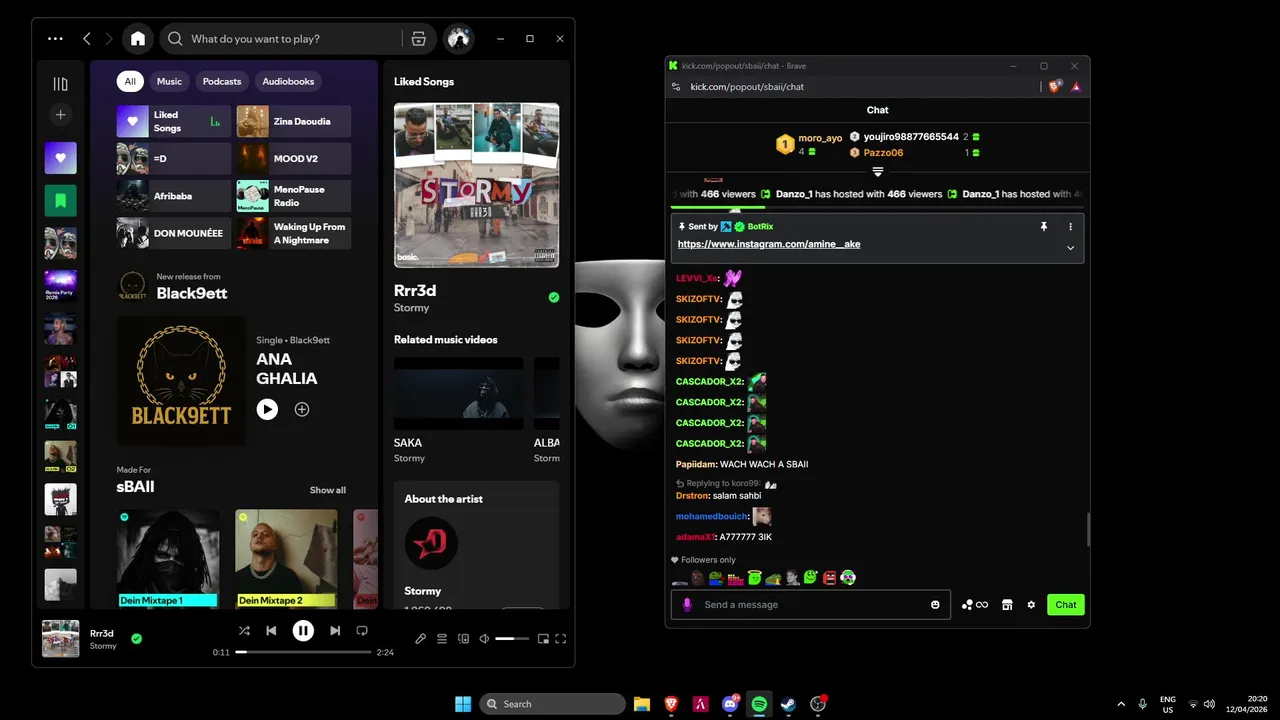Toggle shuffle in Spotify player
Viewport: 1280px width, 720px height.
244,631
